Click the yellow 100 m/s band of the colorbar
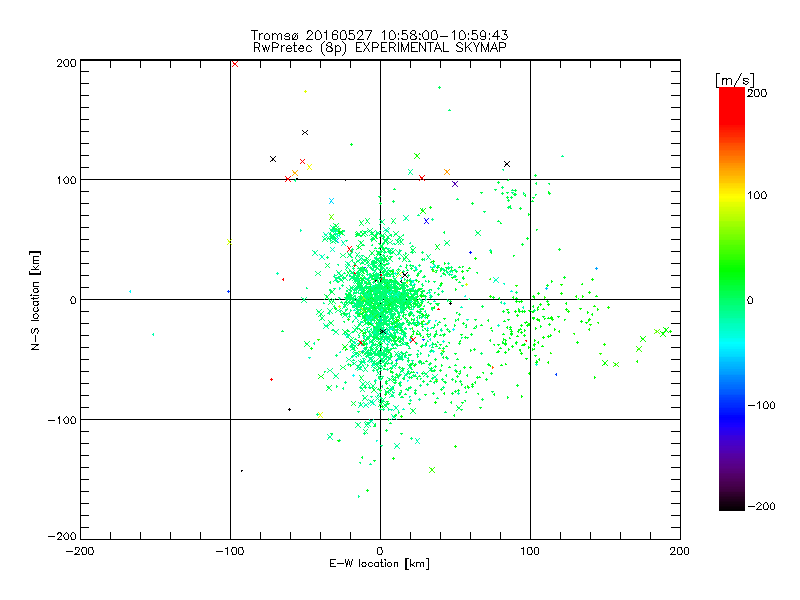This screenshot has height=600, width=800. (x=732, y=195)
